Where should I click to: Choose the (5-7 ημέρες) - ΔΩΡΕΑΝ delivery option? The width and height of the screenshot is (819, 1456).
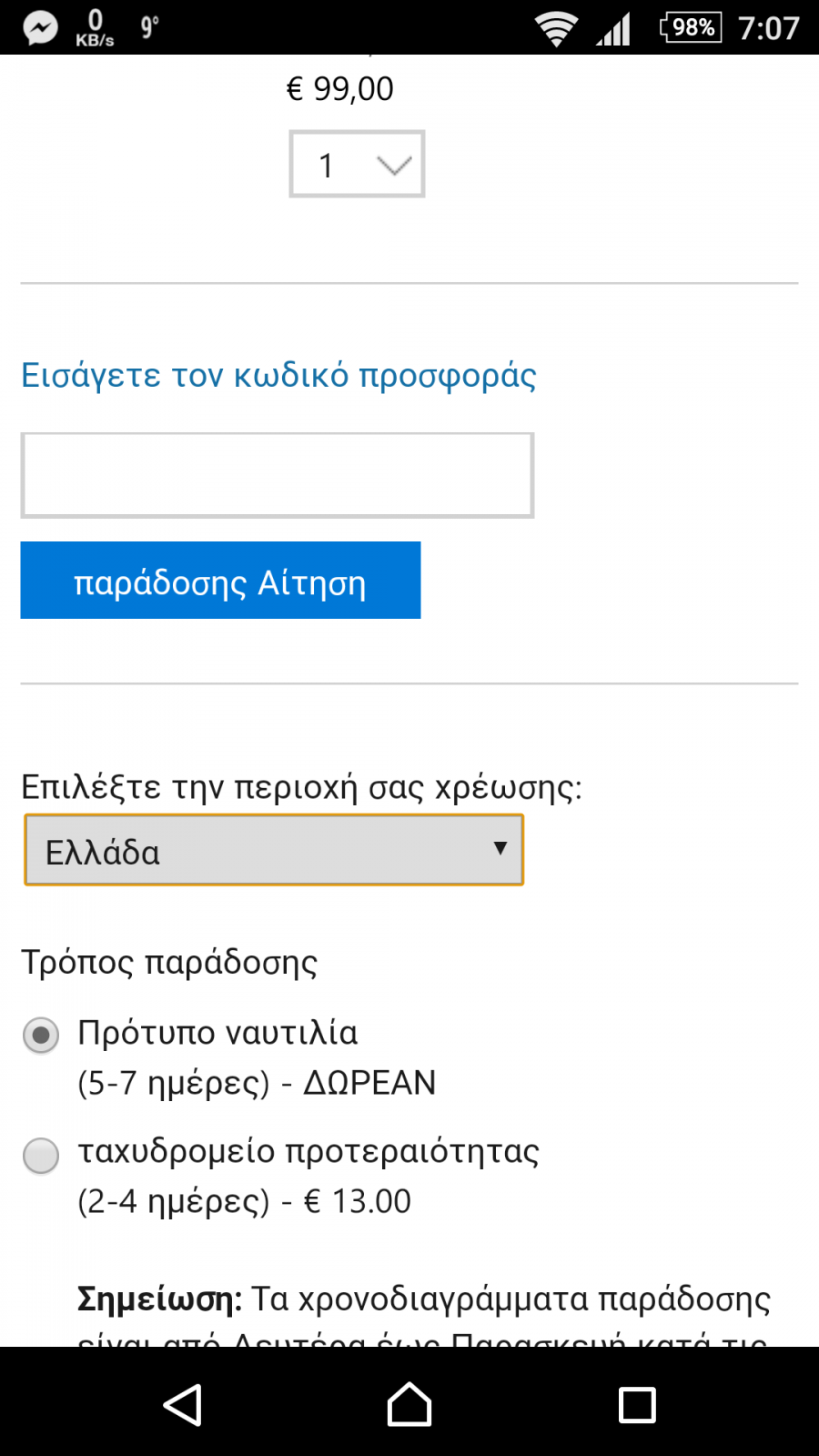tap(257, 1083)
